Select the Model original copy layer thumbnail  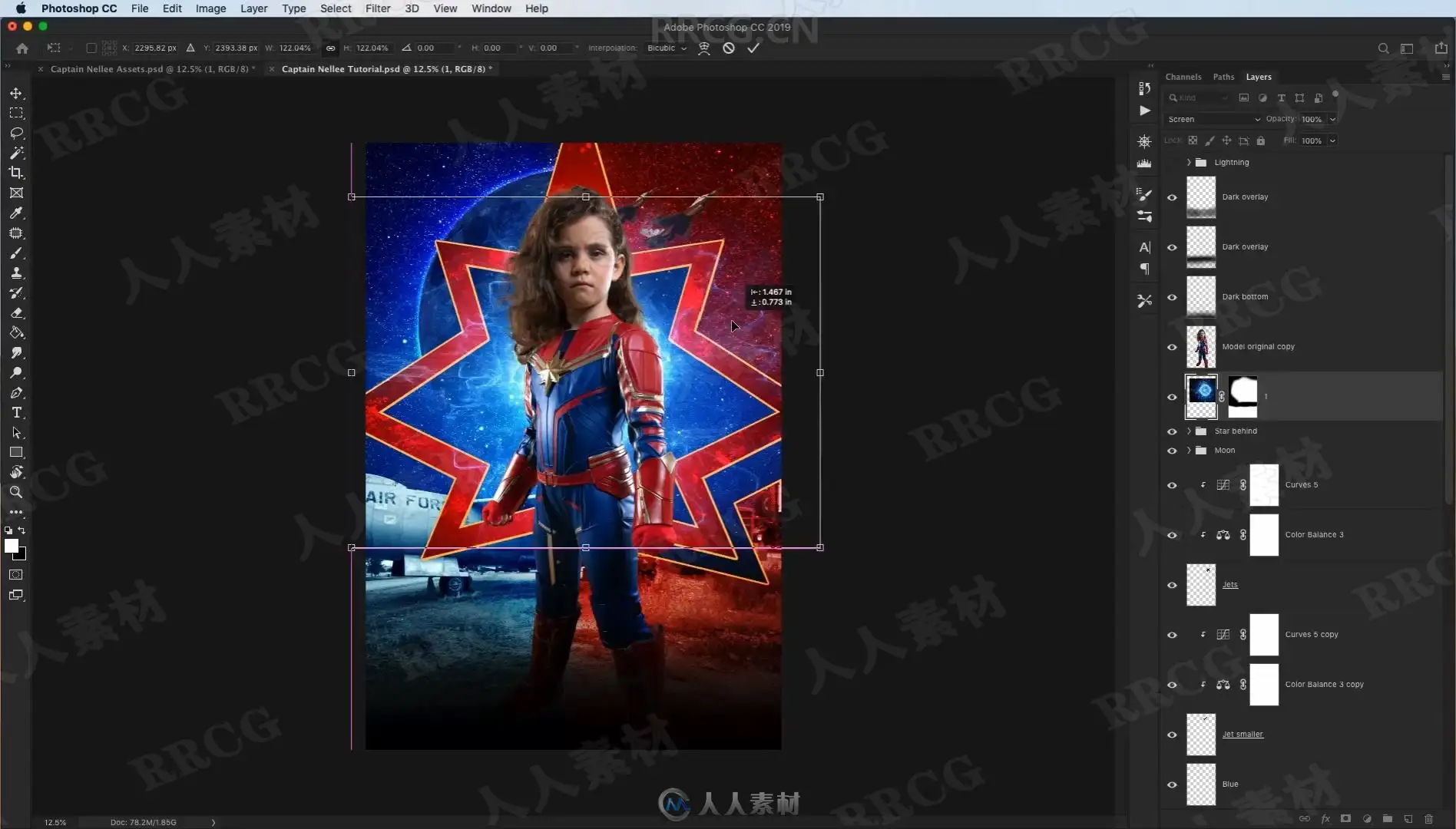point(1201,347)
